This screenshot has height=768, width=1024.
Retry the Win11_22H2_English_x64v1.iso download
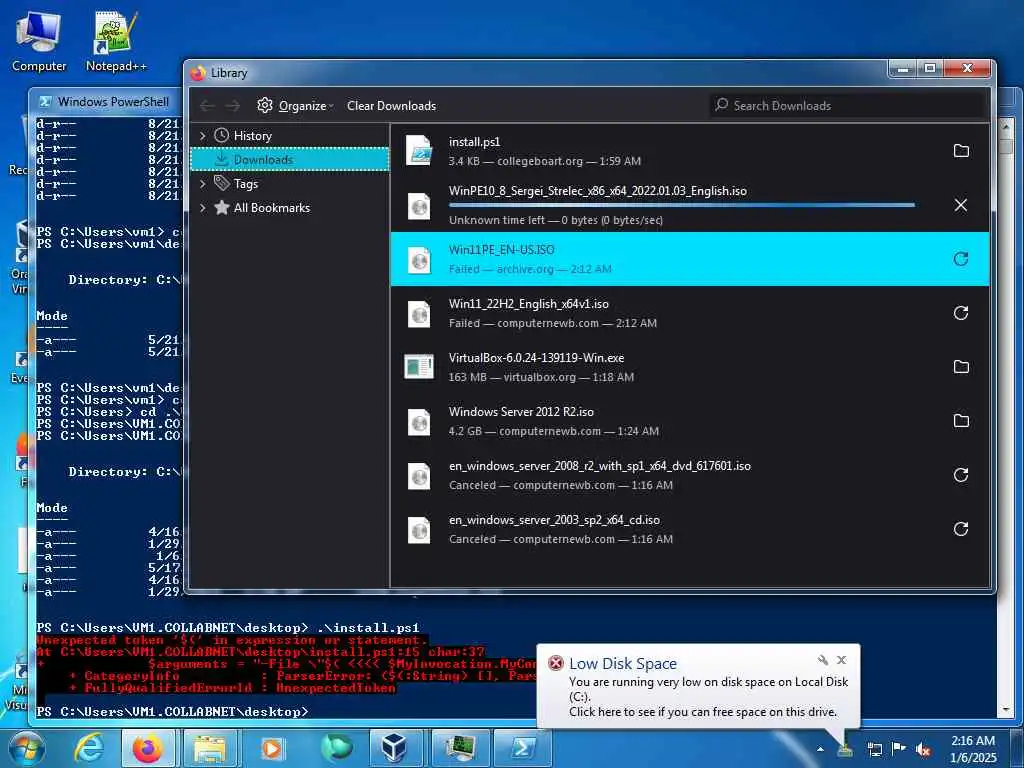click(961, 313)
